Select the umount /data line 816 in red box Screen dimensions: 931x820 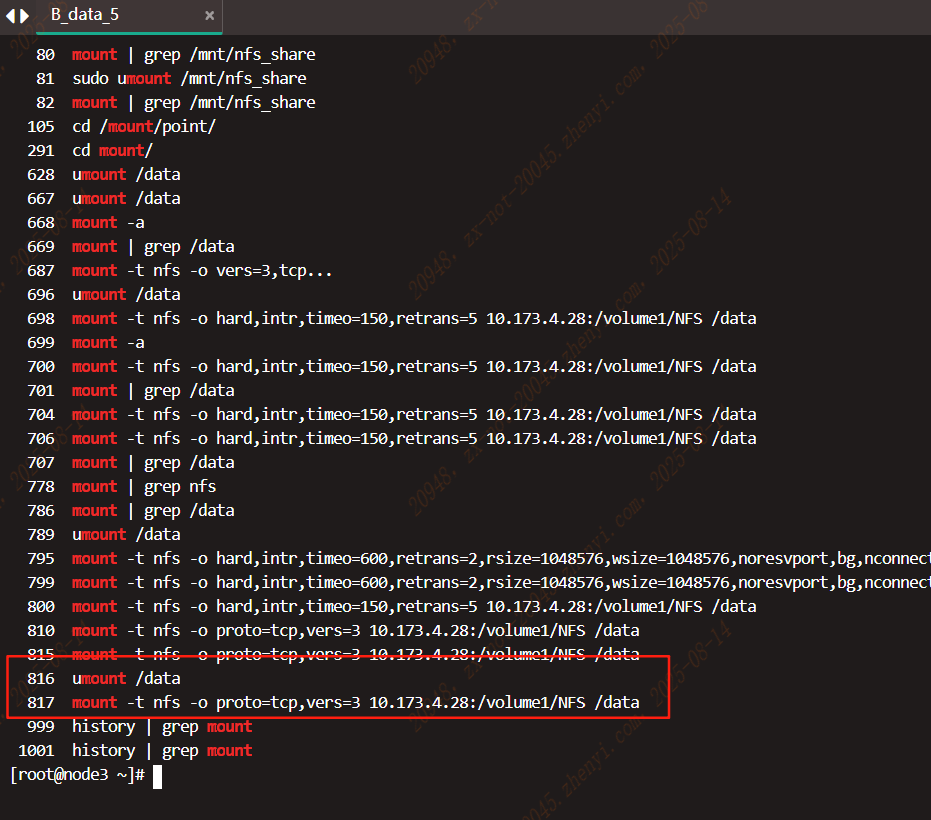127,678
